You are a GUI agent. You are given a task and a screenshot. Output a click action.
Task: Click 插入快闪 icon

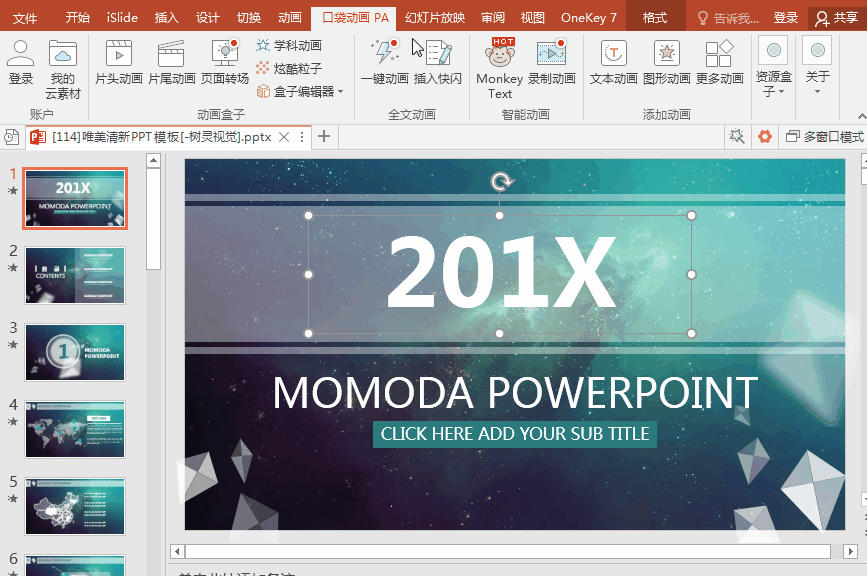tap(437, 62)
